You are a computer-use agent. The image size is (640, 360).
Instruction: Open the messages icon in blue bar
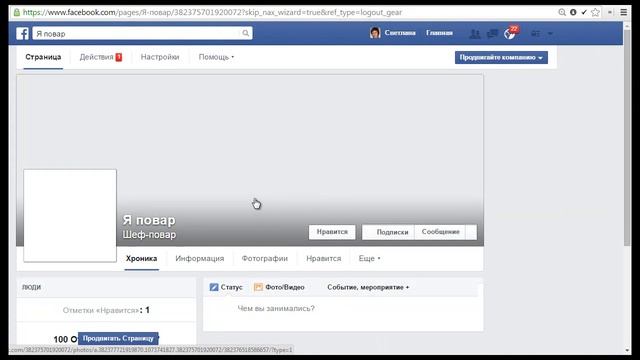tap(492, 33)
